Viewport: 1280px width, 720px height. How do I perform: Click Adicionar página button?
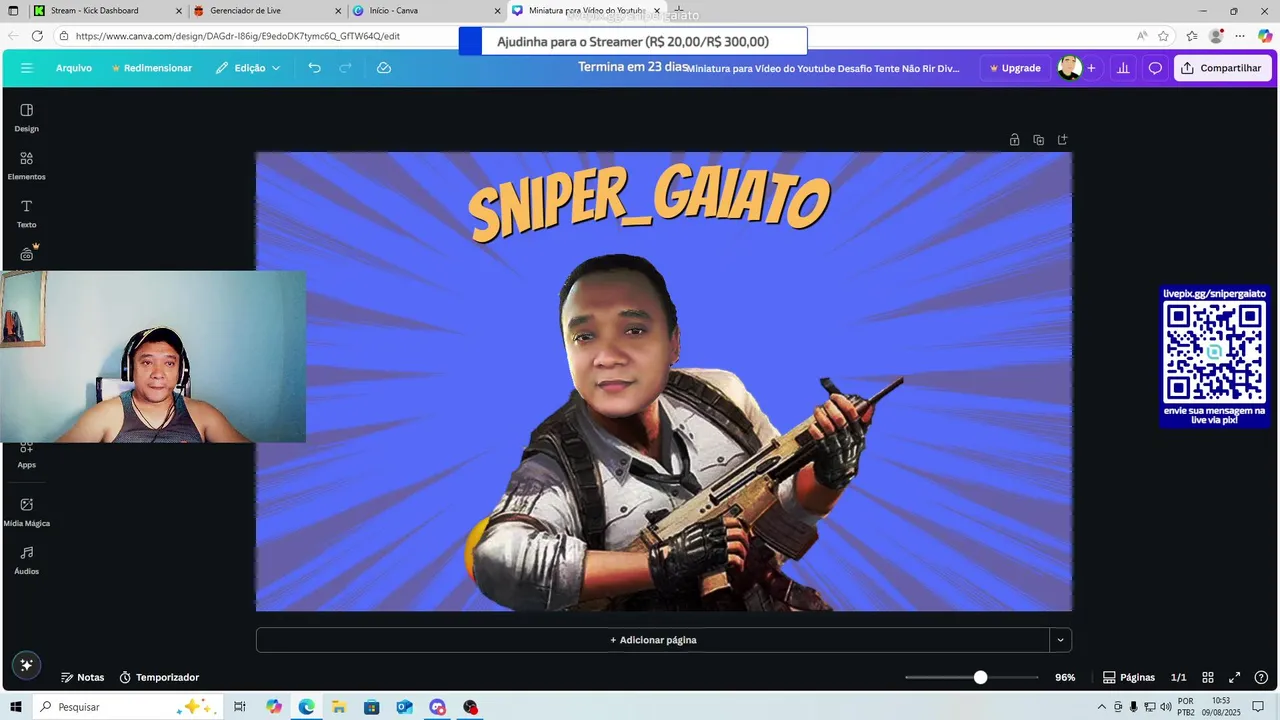(x=653, y=640)
